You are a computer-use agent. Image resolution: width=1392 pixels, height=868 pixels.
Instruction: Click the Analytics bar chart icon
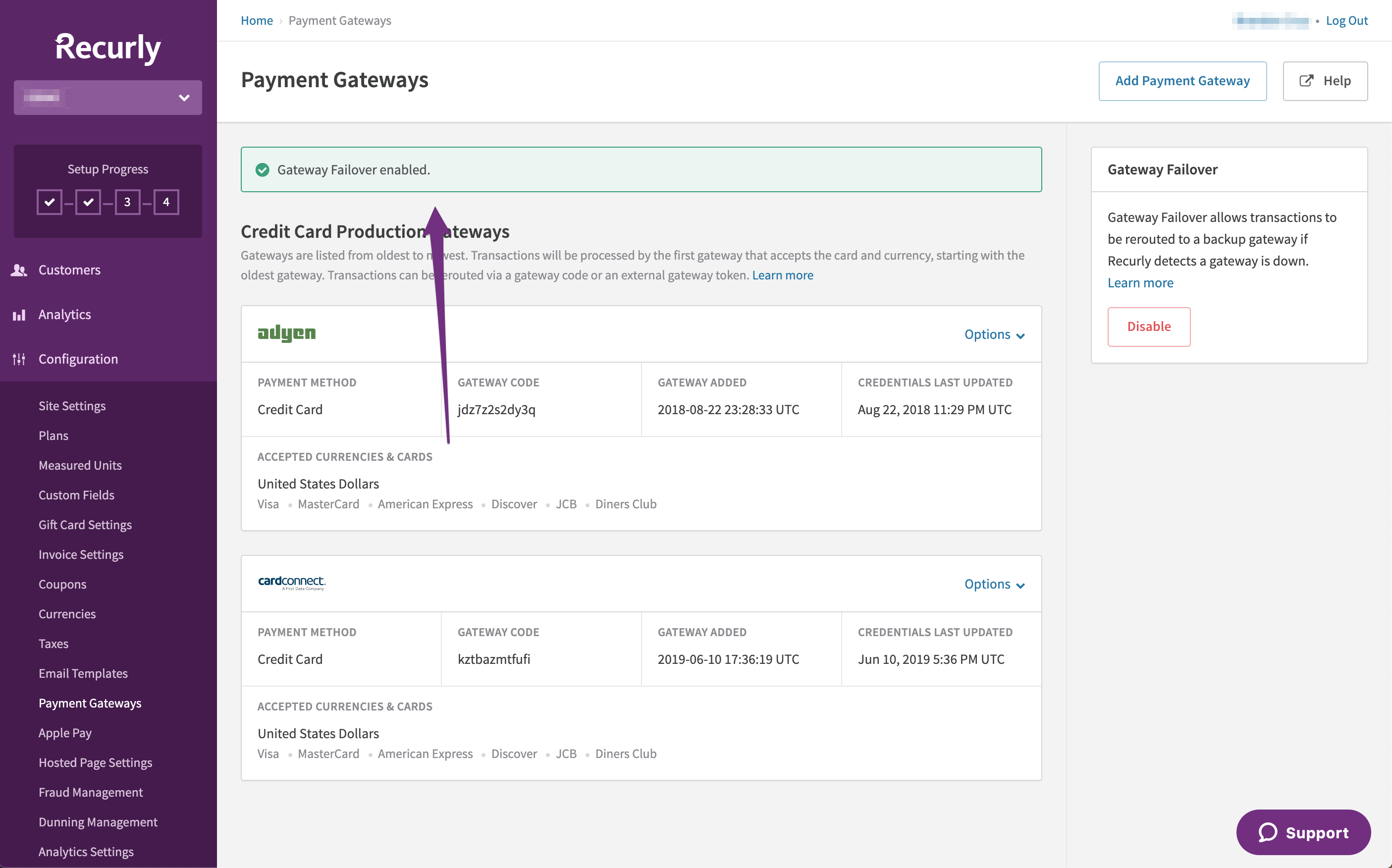pyautogui.click(x=19, y=315)
